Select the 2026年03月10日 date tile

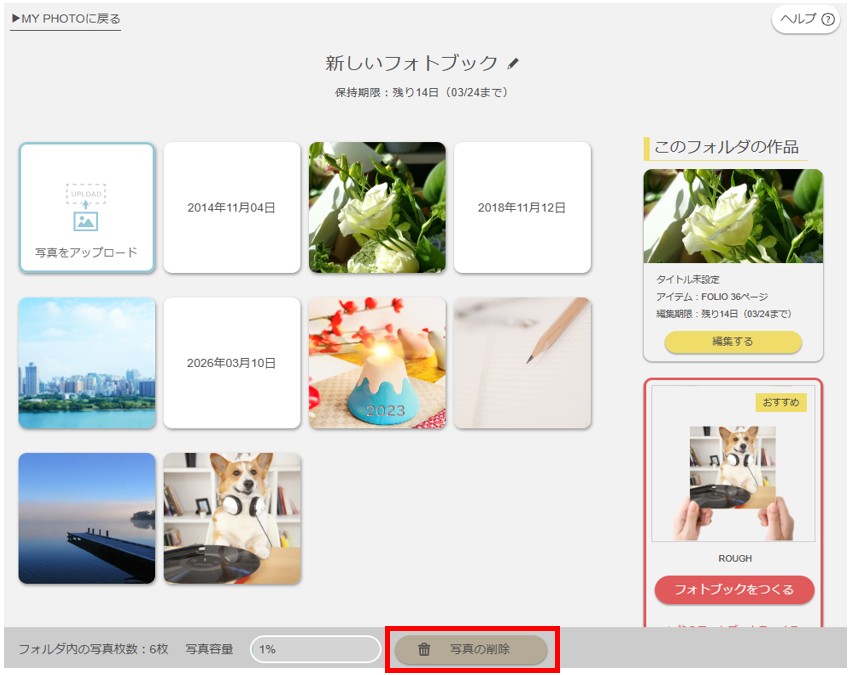click(x=232, y=363)
